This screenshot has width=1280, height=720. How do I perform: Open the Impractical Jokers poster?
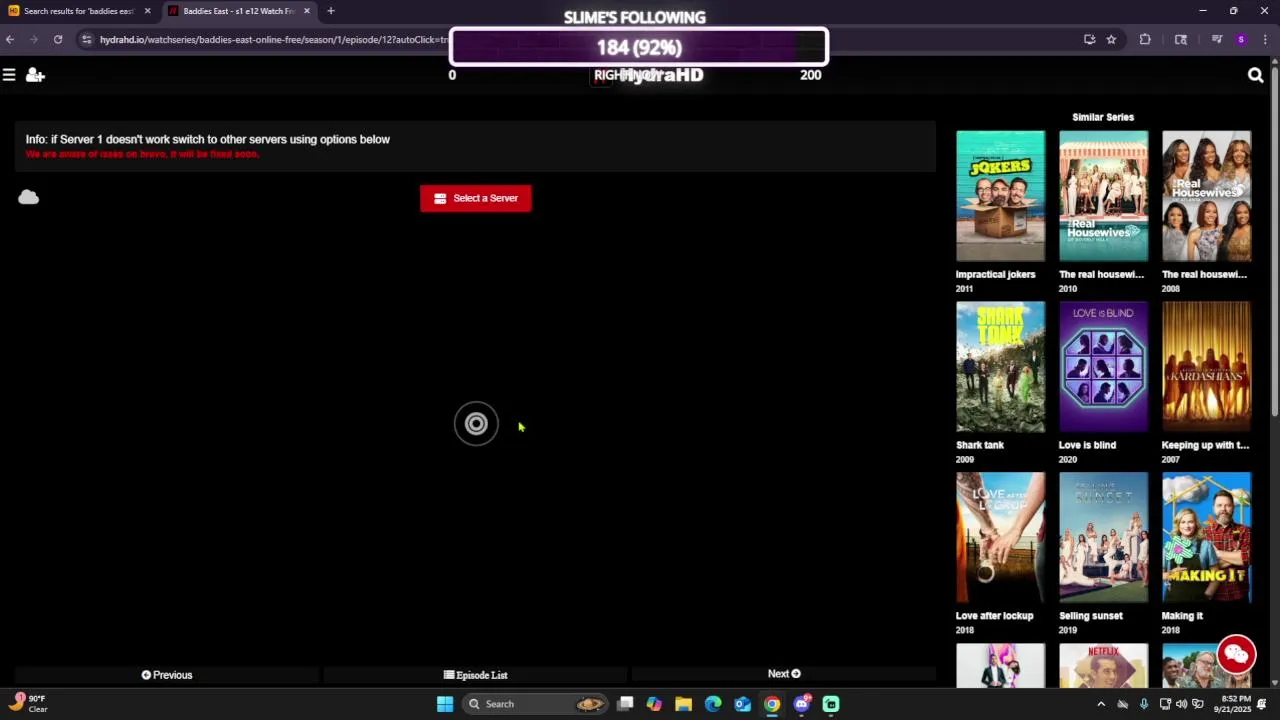(x=1000, y=196)
